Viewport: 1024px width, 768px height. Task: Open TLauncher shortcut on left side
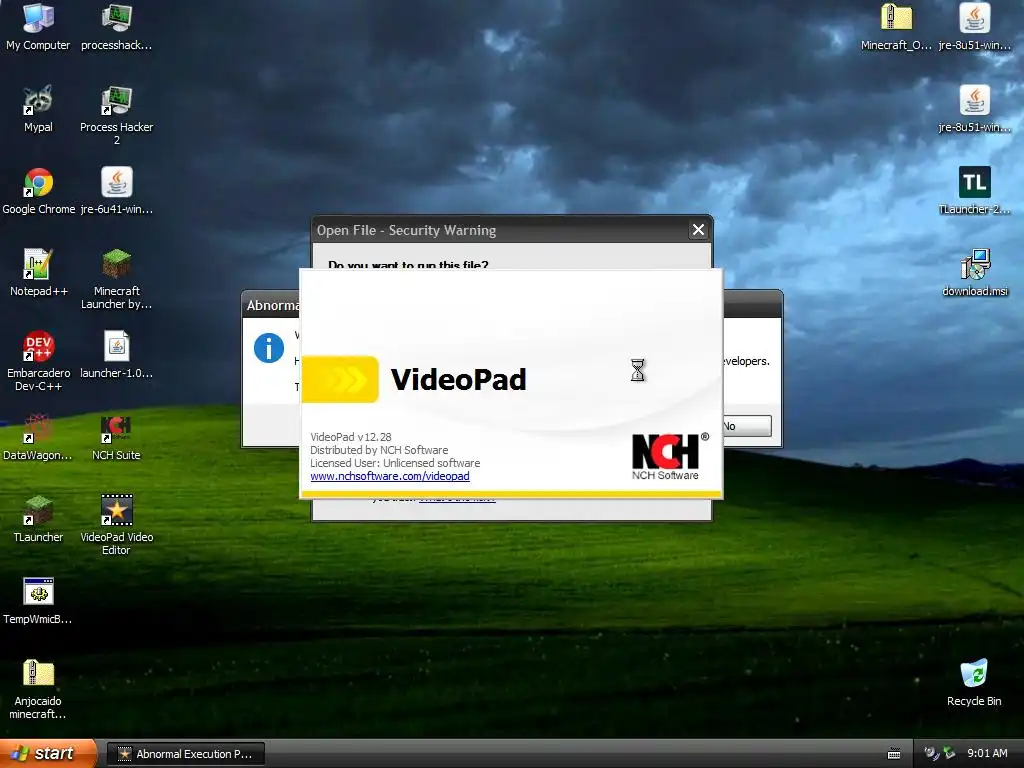pyautogui.click(x=38, y=519)
